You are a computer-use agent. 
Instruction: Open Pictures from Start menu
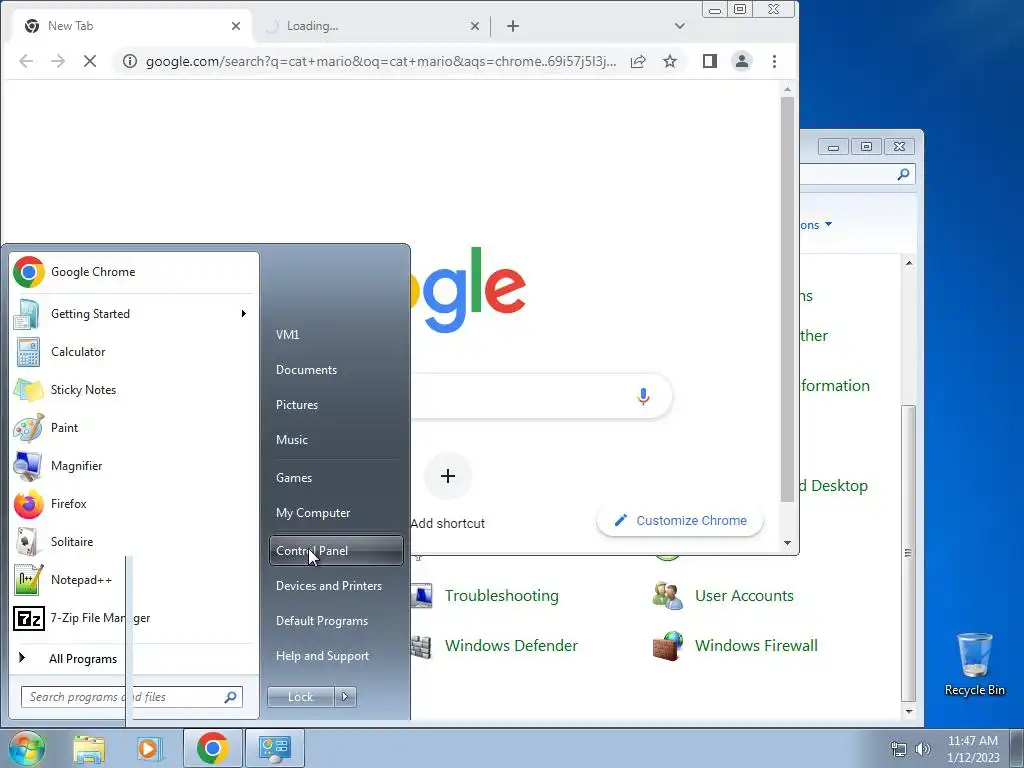pyautogui.click(x=336, y=405)
